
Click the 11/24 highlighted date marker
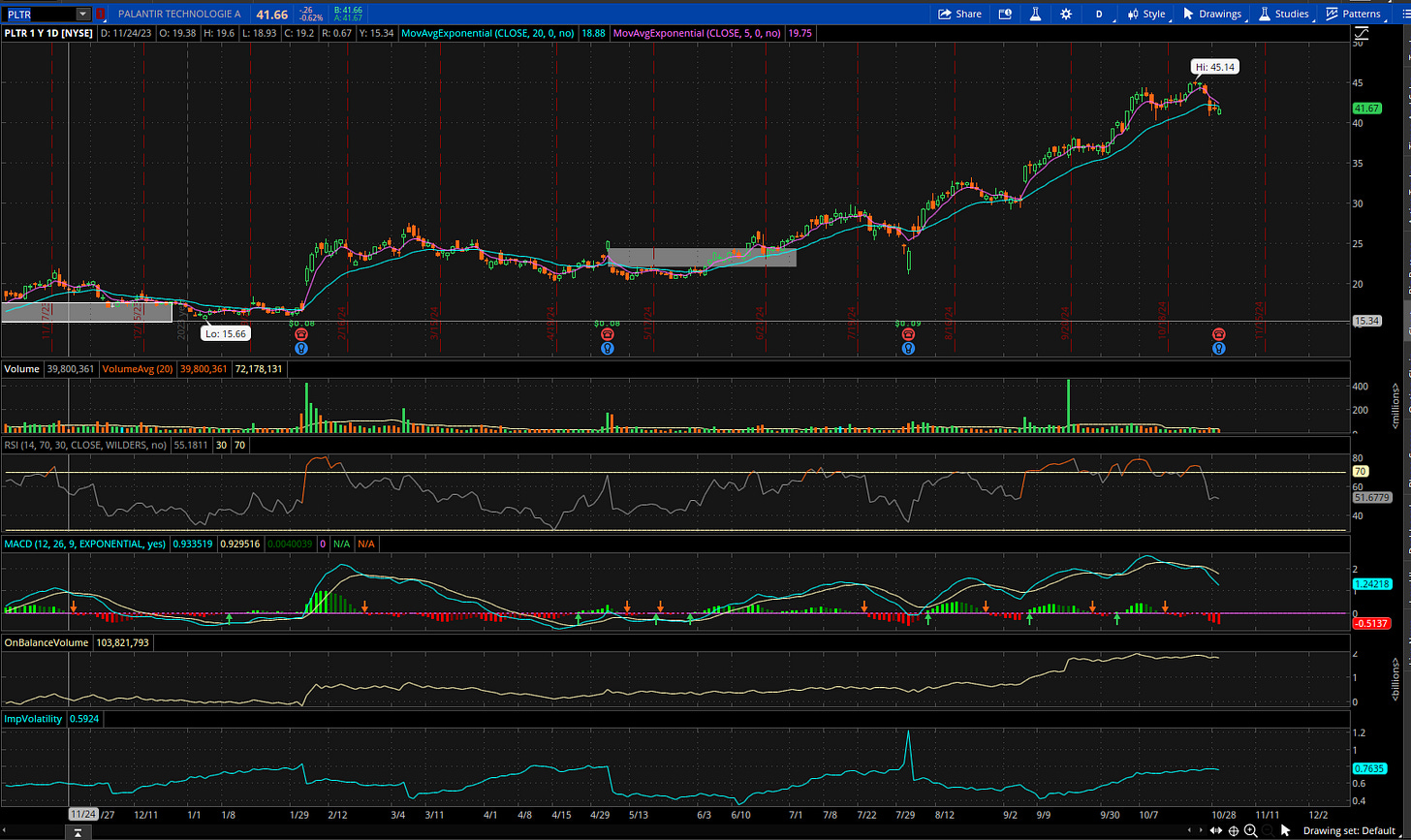click(81, 815)
